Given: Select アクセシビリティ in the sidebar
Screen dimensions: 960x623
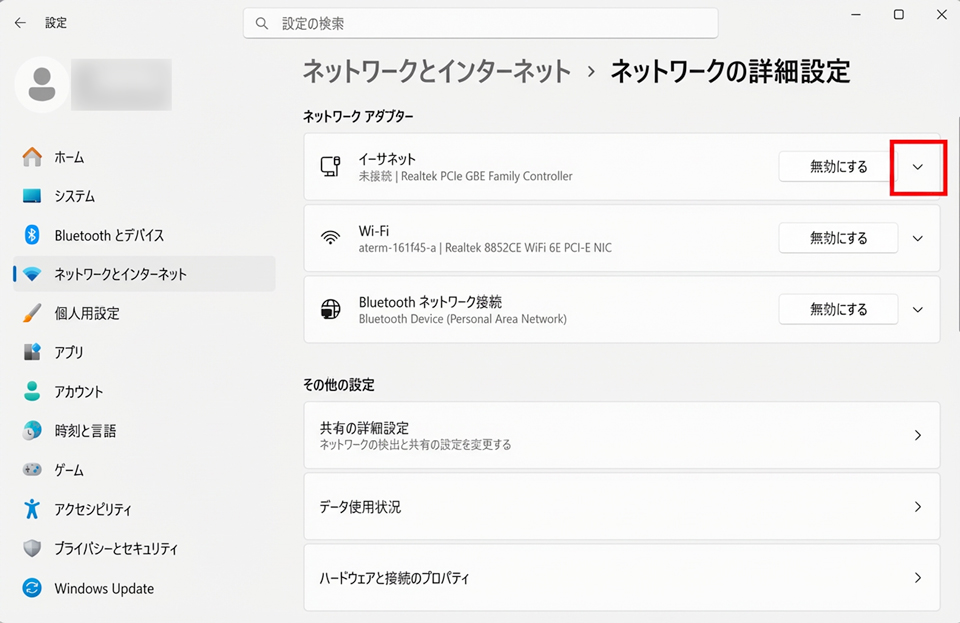Looking at the screenshot, I should pos(92,509).
